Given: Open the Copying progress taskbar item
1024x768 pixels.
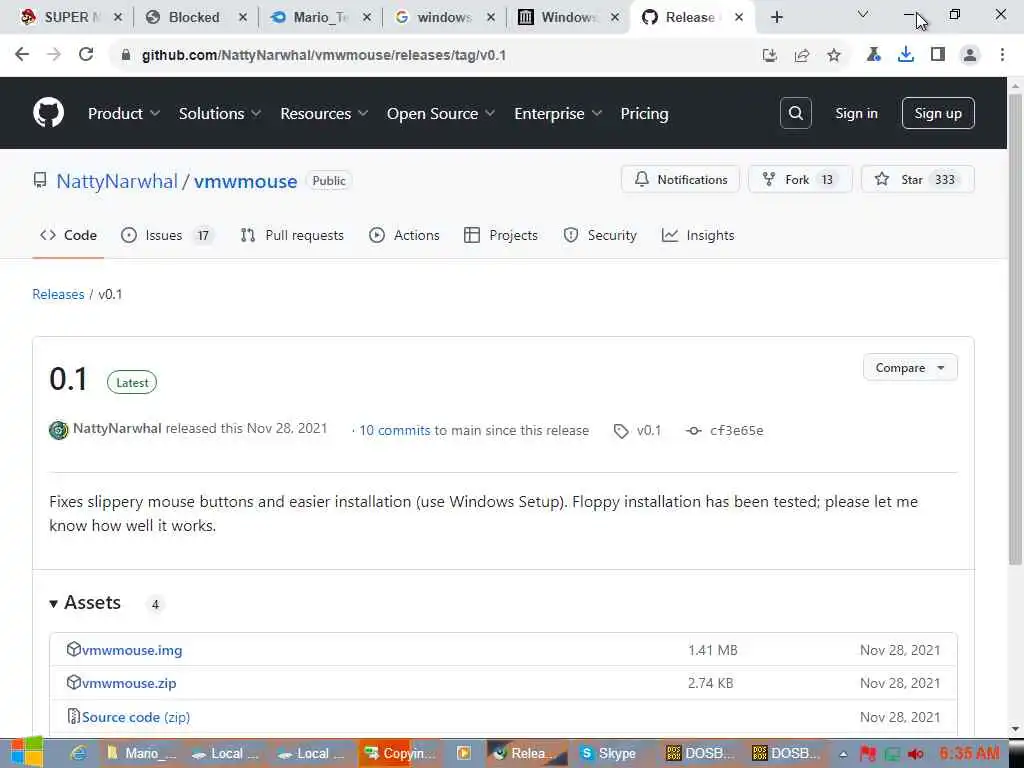Looking at the screenshot, I should 399,753.
